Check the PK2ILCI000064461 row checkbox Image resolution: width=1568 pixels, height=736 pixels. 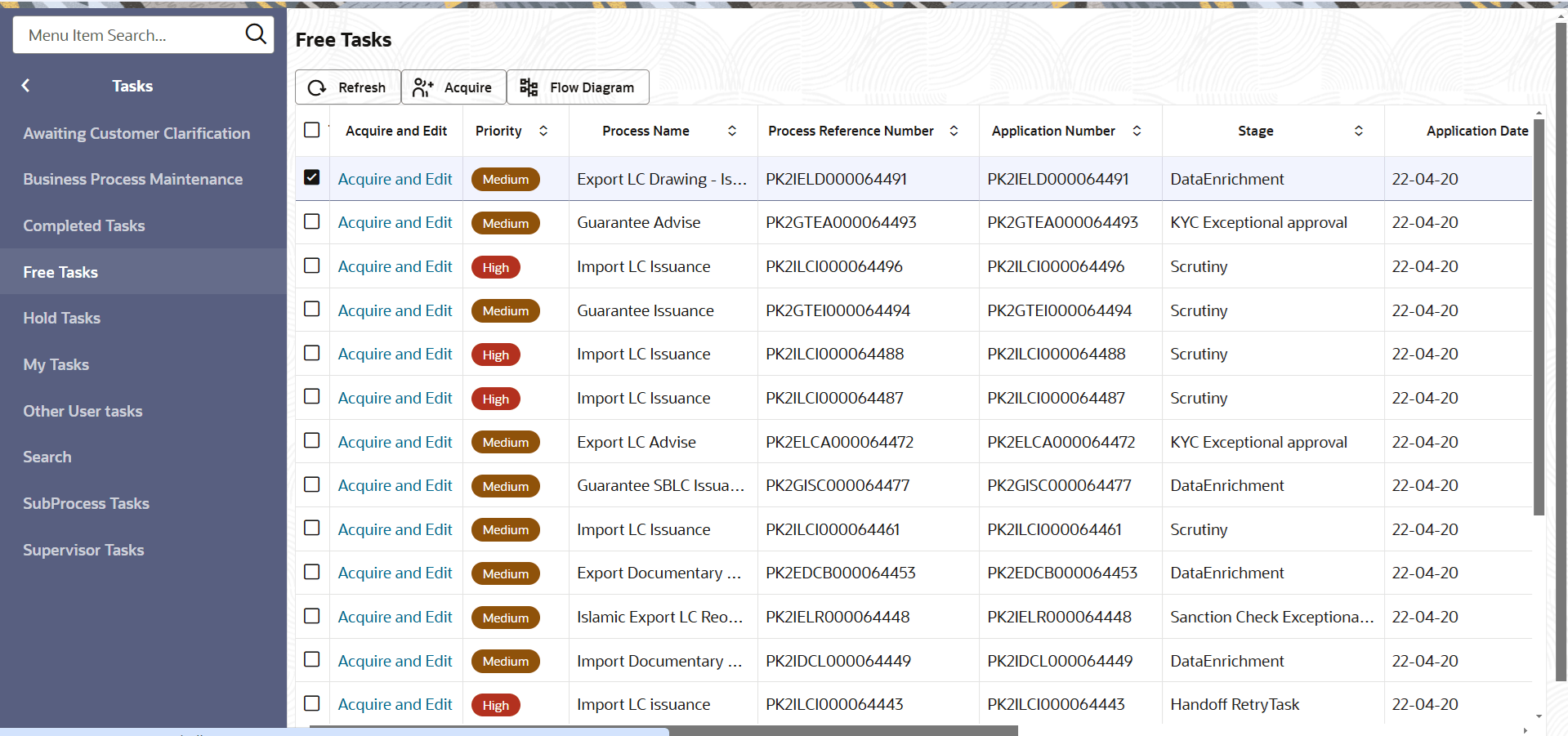pos(311,528)
